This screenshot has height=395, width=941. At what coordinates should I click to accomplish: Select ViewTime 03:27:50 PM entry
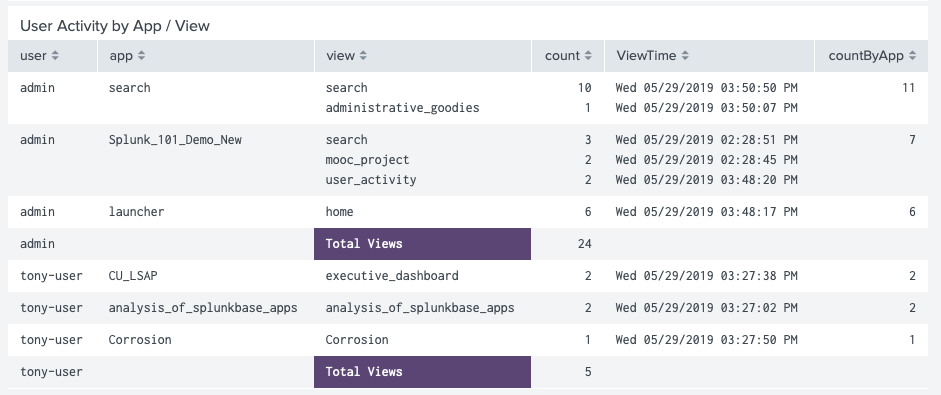[706, 340]
